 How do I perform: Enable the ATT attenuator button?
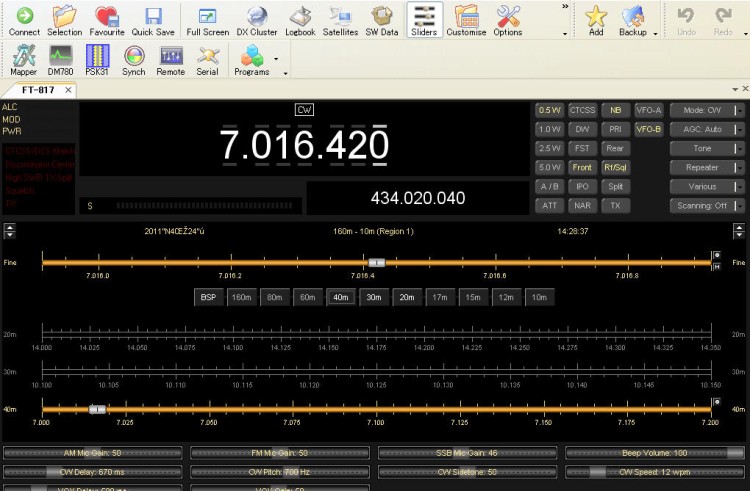pyautogui.click(x=549, y=205)
